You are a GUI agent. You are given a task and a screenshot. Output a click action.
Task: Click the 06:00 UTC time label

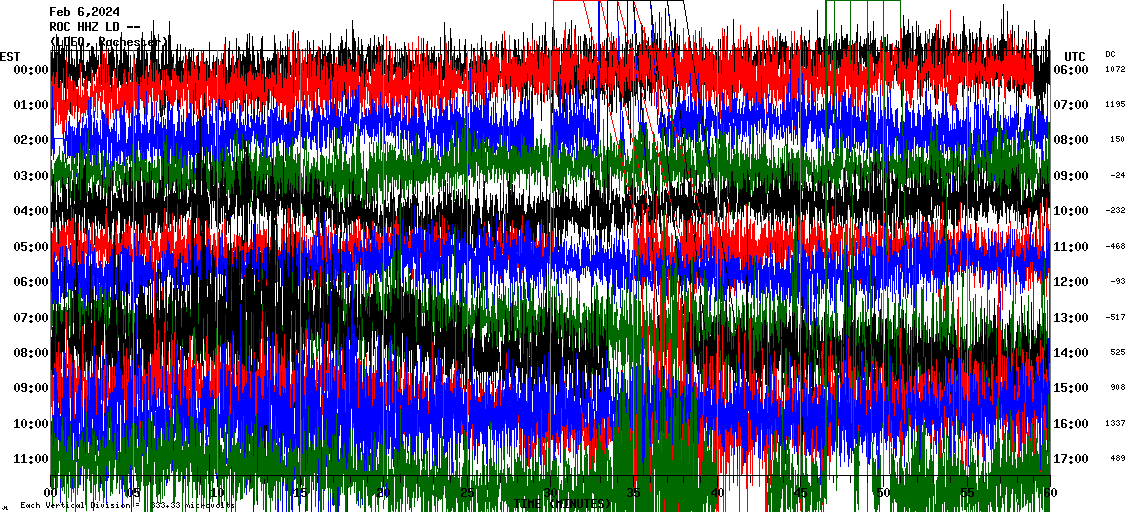click(x=1071, y=70)
